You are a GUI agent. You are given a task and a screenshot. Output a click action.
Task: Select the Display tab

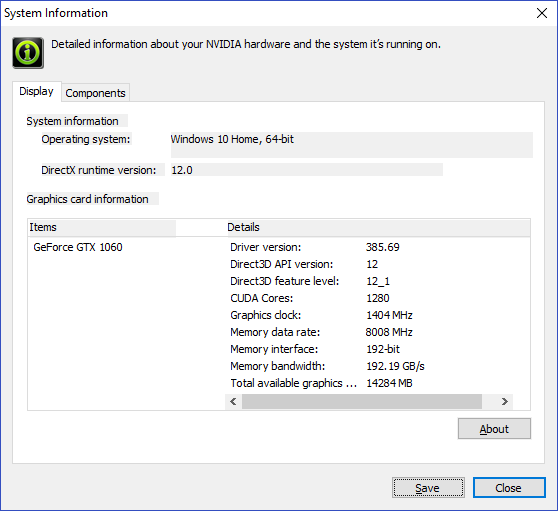[36, 91]
